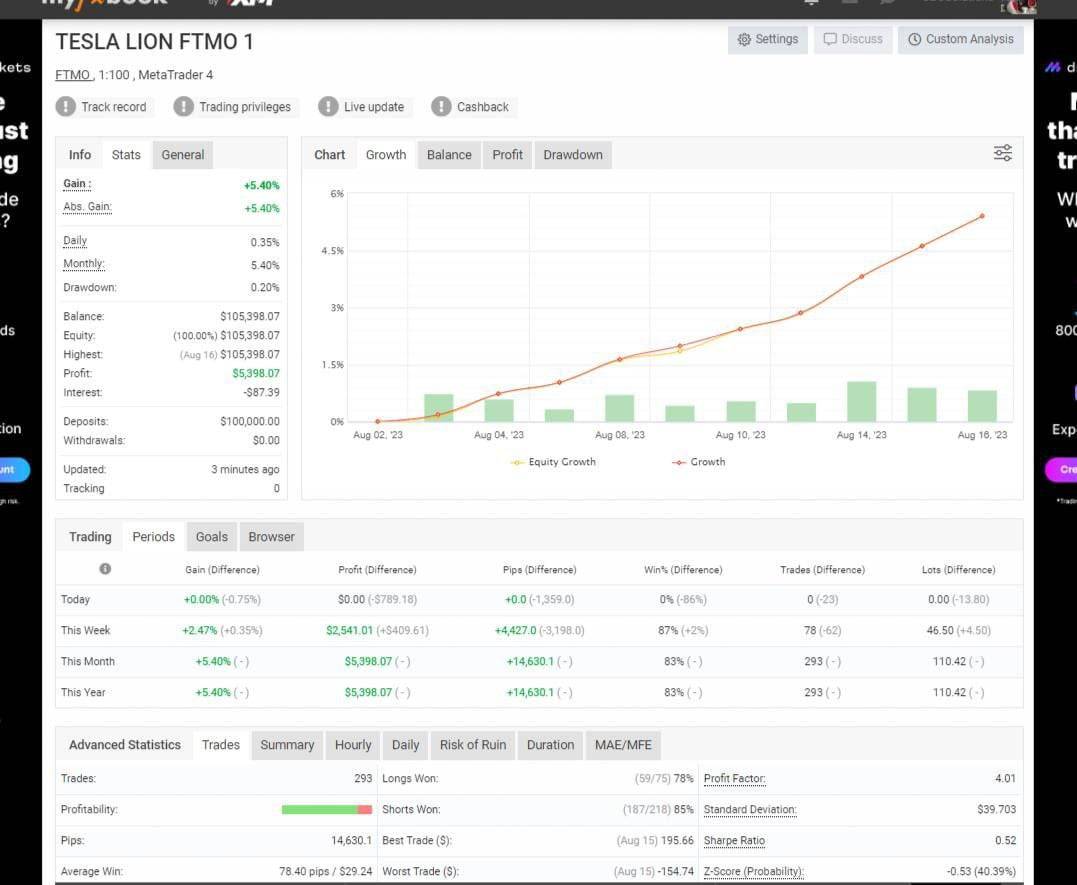The width and height of the screenshot is (1077, 885).
Task: Open the Risk of Ruin tab
Action: pyautogui.click(x=473, y=745)
